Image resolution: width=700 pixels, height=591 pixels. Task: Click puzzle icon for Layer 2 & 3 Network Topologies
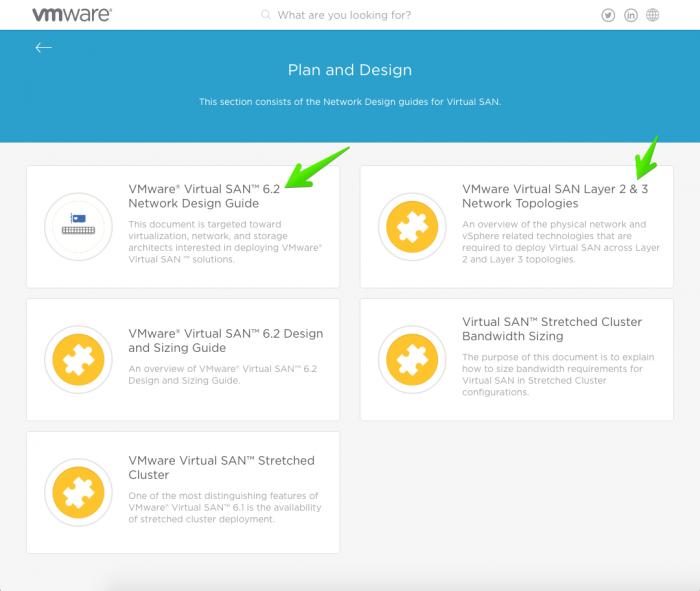click(412, 227)
